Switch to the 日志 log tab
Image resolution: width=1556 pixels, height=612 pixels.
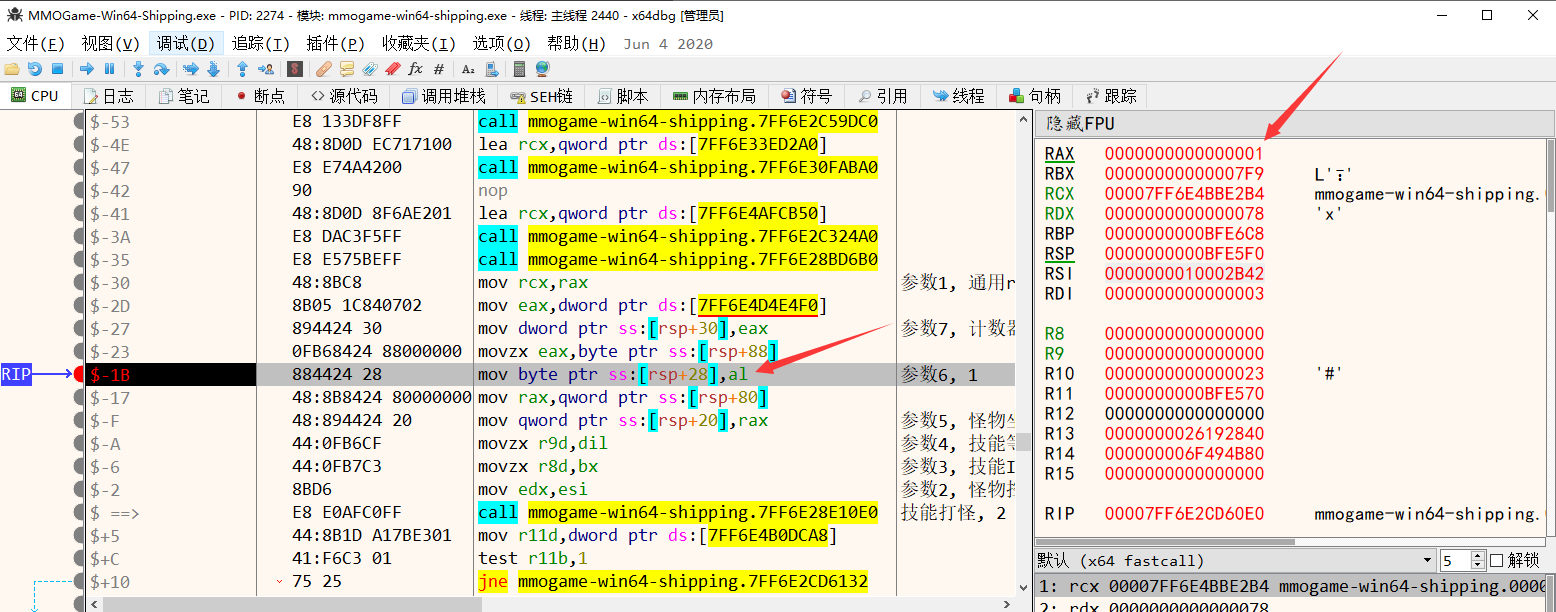(109, 96)
